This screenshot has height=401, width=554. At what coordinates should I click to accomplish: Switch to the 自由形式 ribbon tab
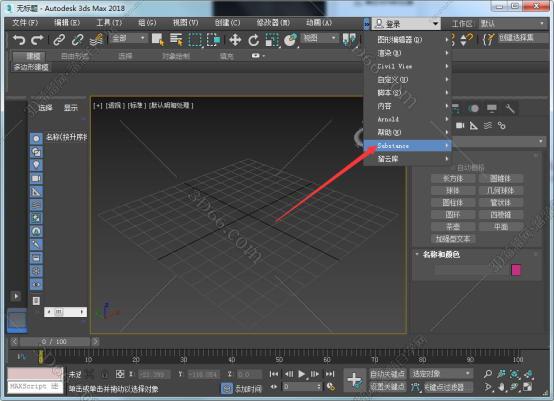coord(75,56)
